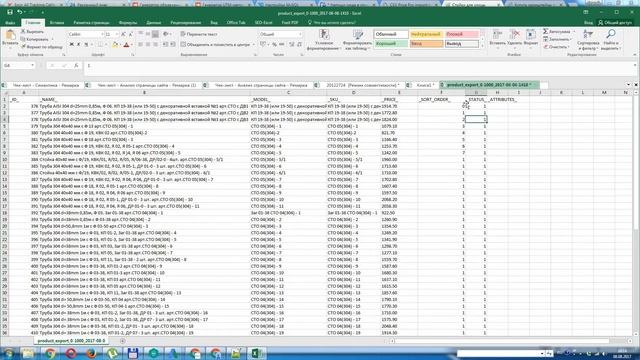Screen dimensions: 640x360
Task: Open Find & Select (Найти и выделить)
Action: point(611,40)
